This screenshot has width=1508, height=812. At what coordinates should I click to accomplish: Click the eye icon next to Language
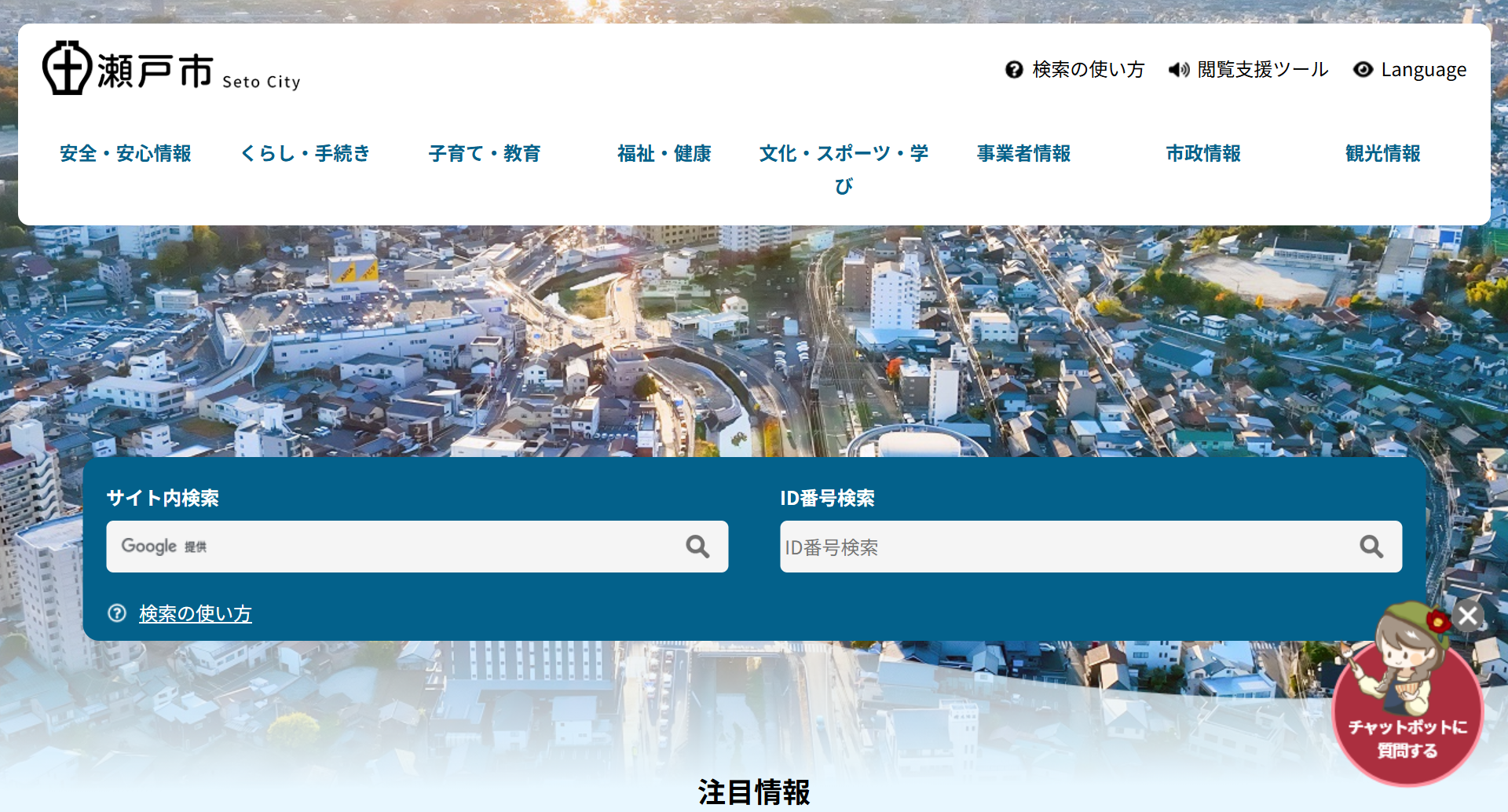(x=1363, y=70)
